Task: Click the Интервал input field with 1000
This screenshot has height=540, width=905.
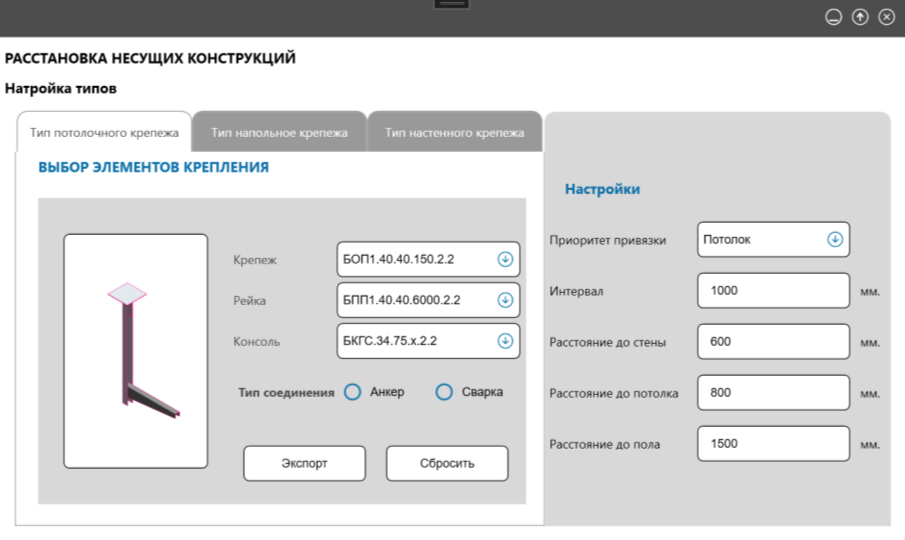Action: (x=773, y=291)
